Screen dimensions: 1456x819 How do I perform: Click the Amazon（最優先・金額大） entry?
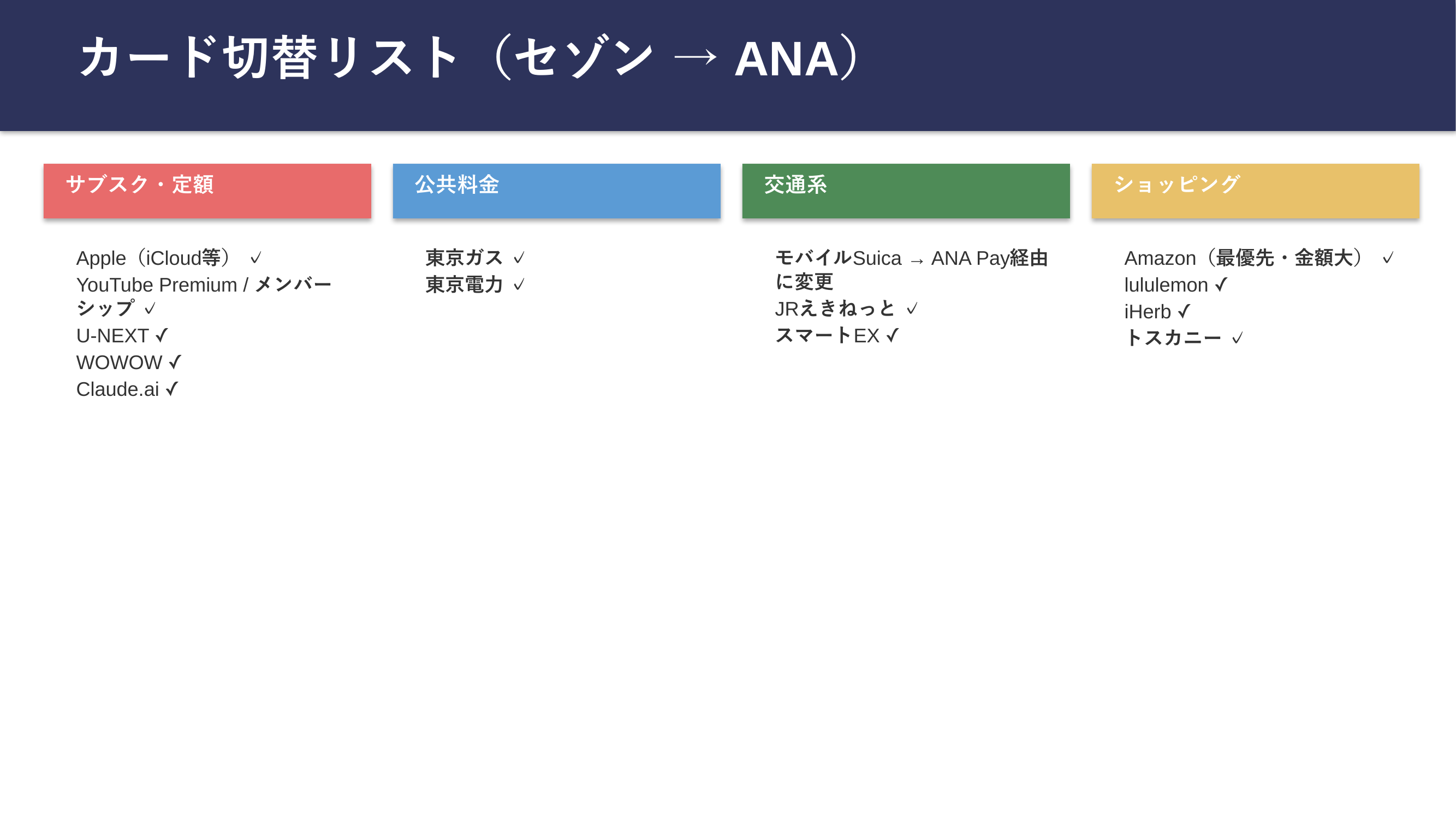[1244, 258]
